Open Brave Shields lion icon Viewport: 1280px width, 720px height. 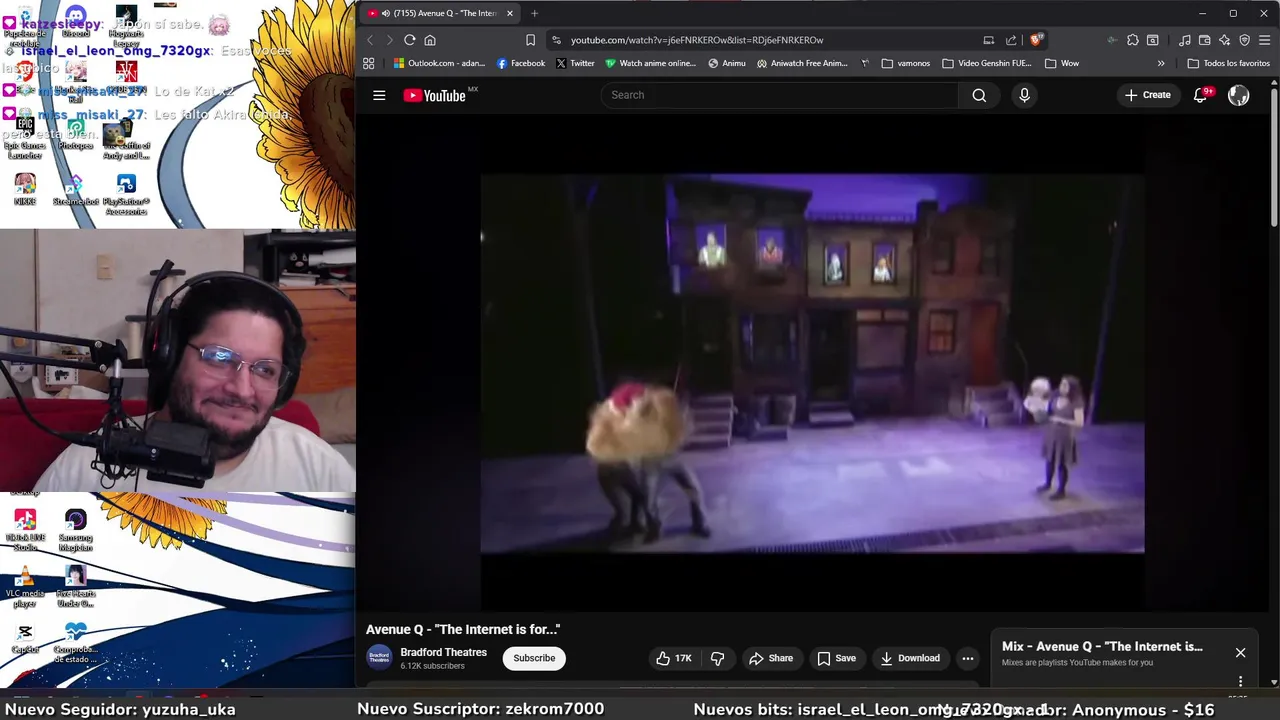coord(1036,40)
